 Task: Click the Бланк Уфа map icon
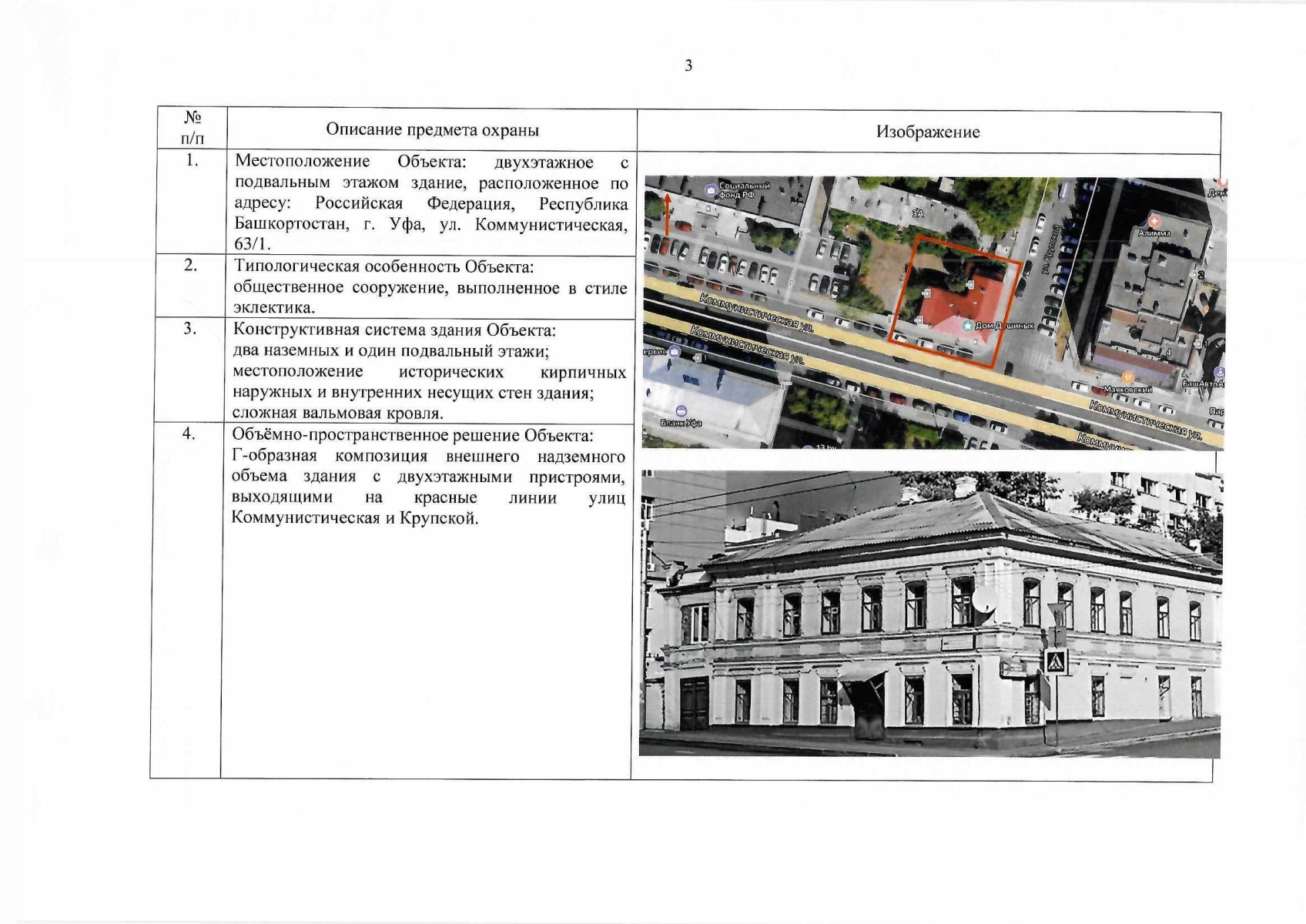[681, 409]
